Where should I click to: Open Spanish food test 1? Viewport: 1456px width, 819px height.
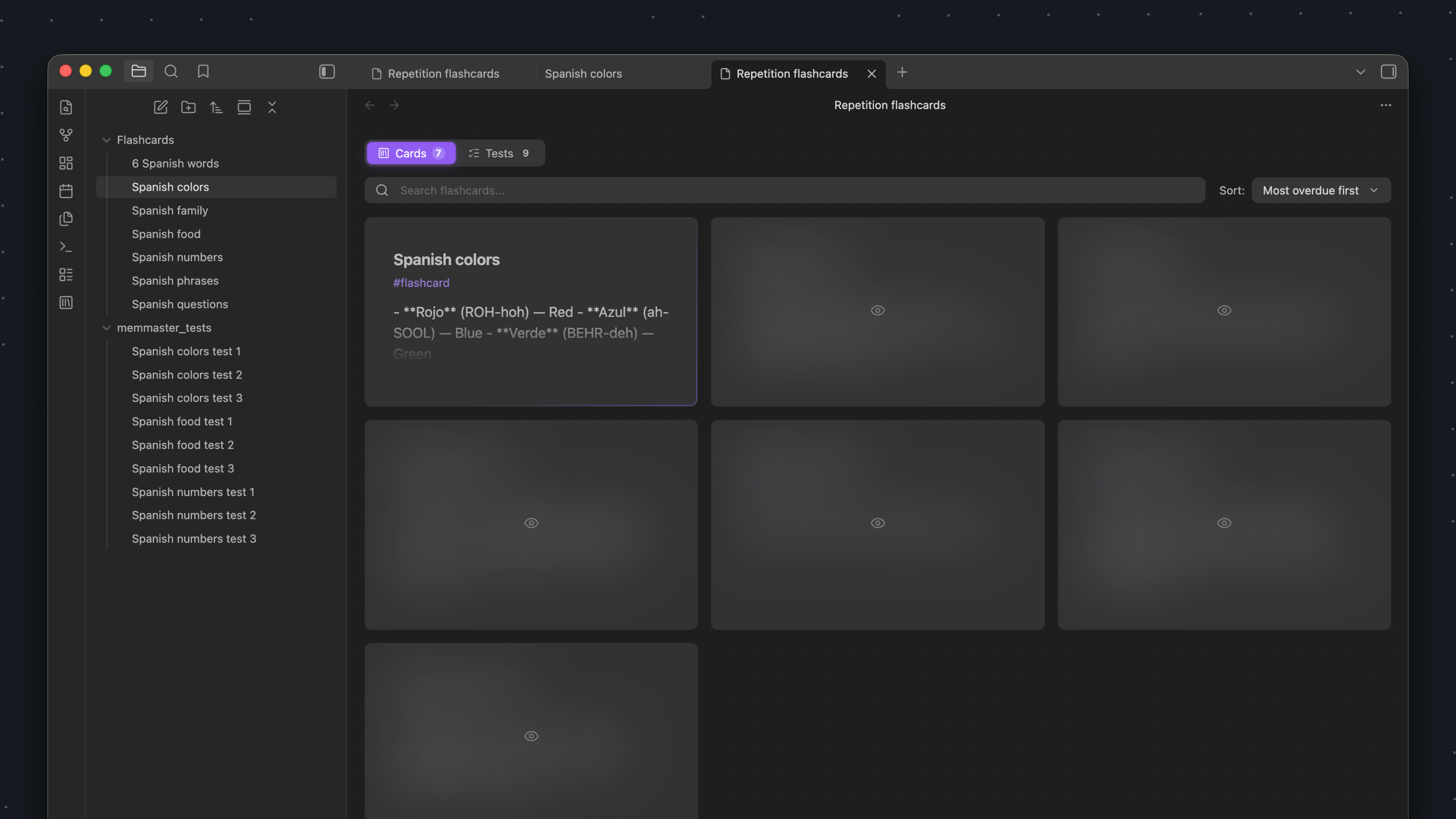[216, 422]
